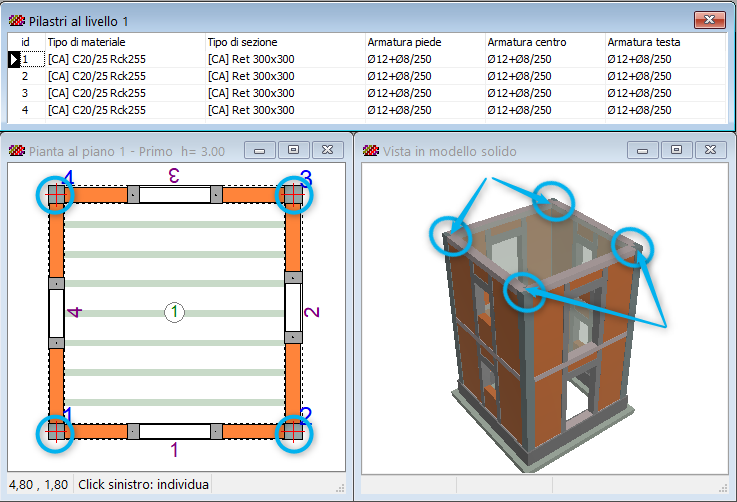Close the Pilastri al livello 1 table window
Image resolution: width=737 pixels, height=502 pixels.
709,20
